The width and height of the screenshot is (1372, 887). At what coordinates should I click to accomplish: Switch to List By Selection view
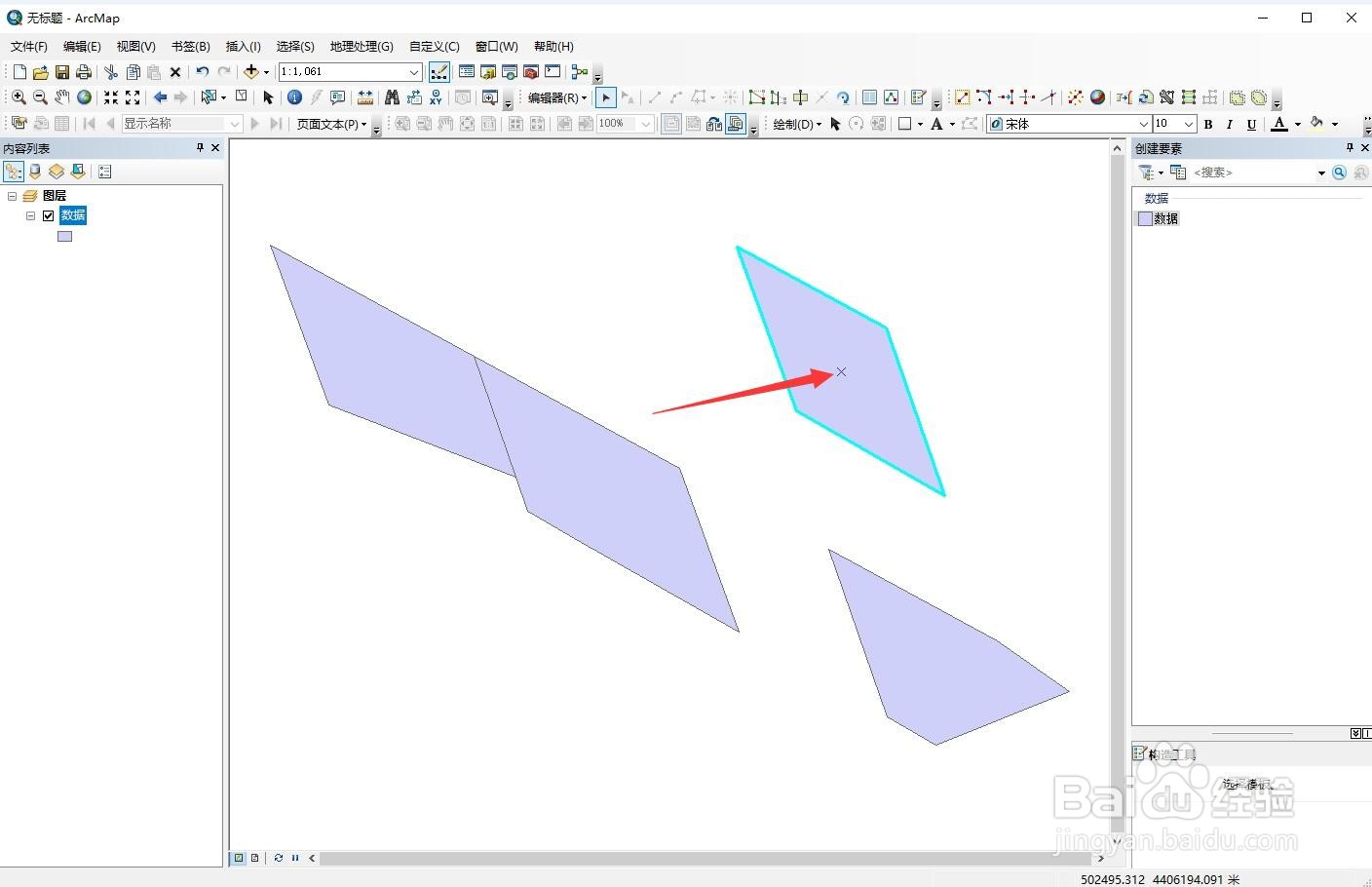[78, 172]
